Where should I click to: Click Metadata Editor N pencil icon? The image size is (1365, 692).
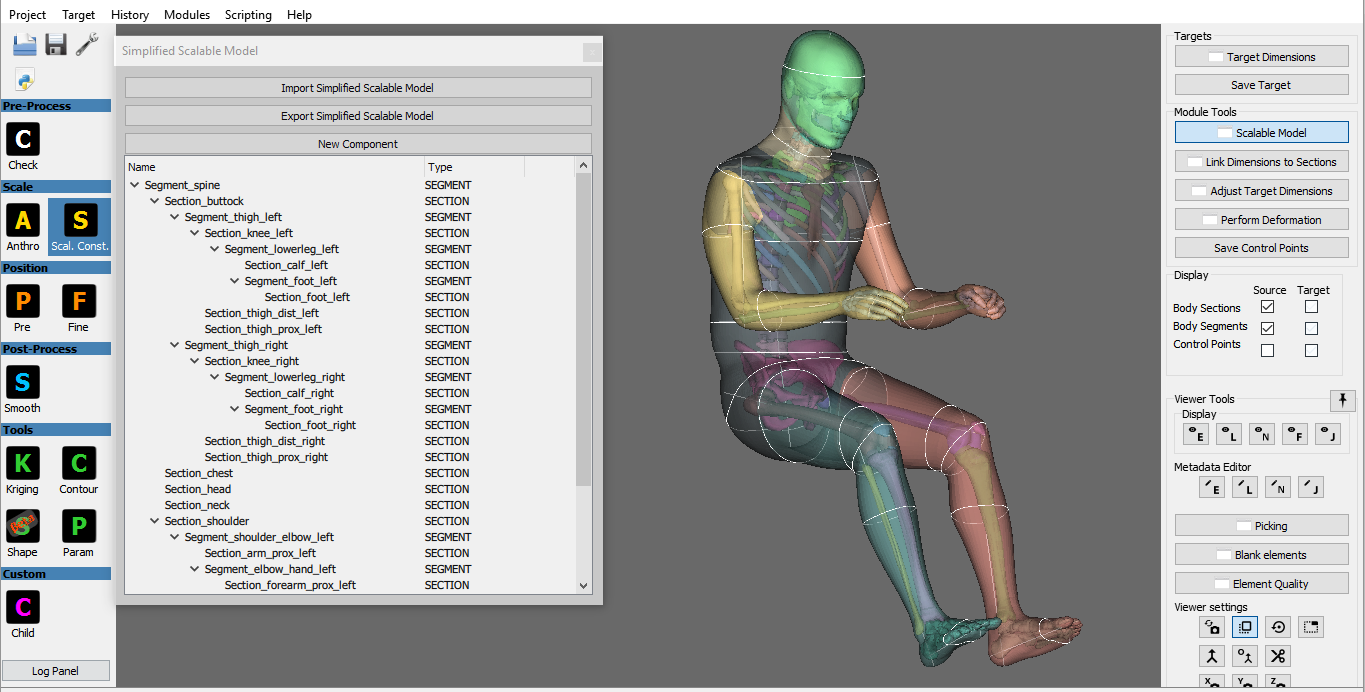1278,487
